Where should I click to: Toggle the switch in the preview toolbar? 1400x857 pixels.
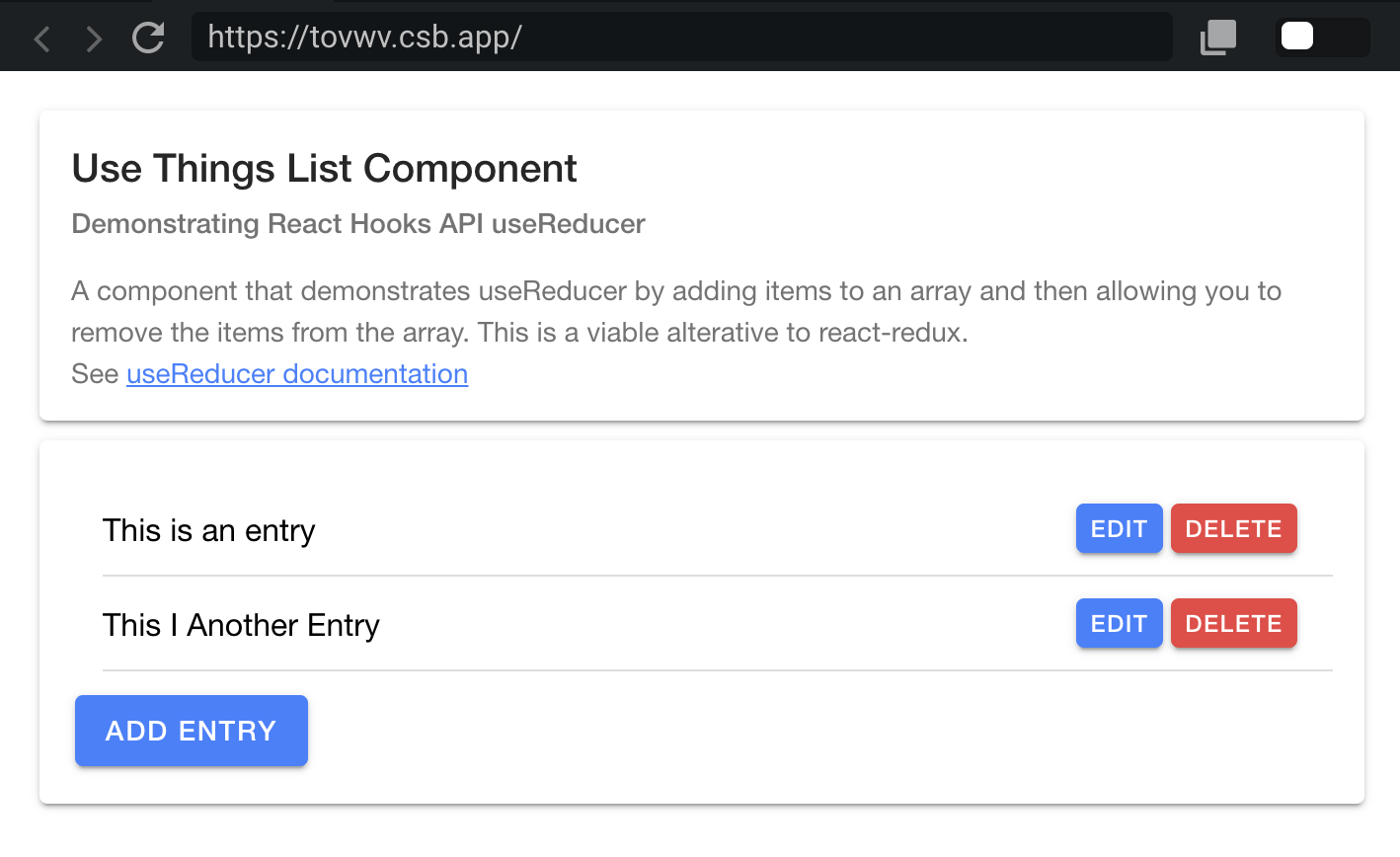point(1322,38)
